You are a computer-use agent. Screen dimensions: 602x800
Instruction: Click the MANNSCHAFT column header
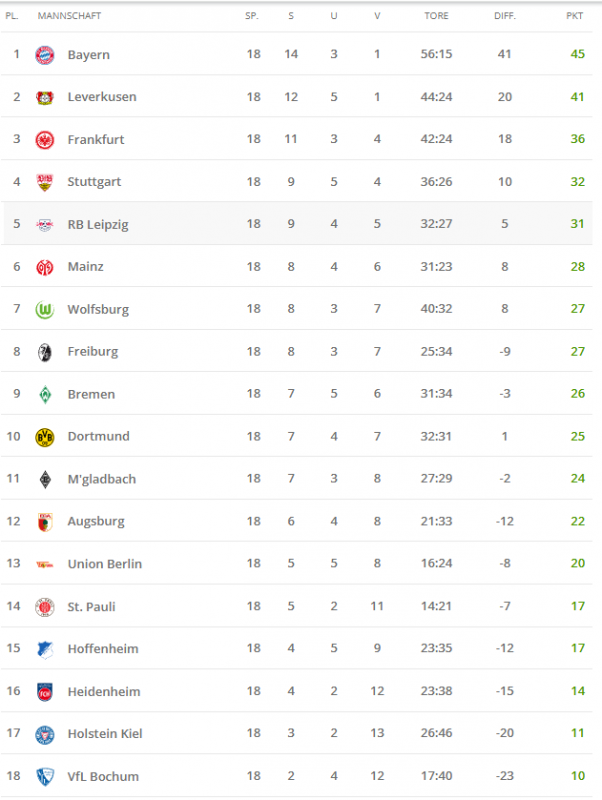[x=69, y=16]
